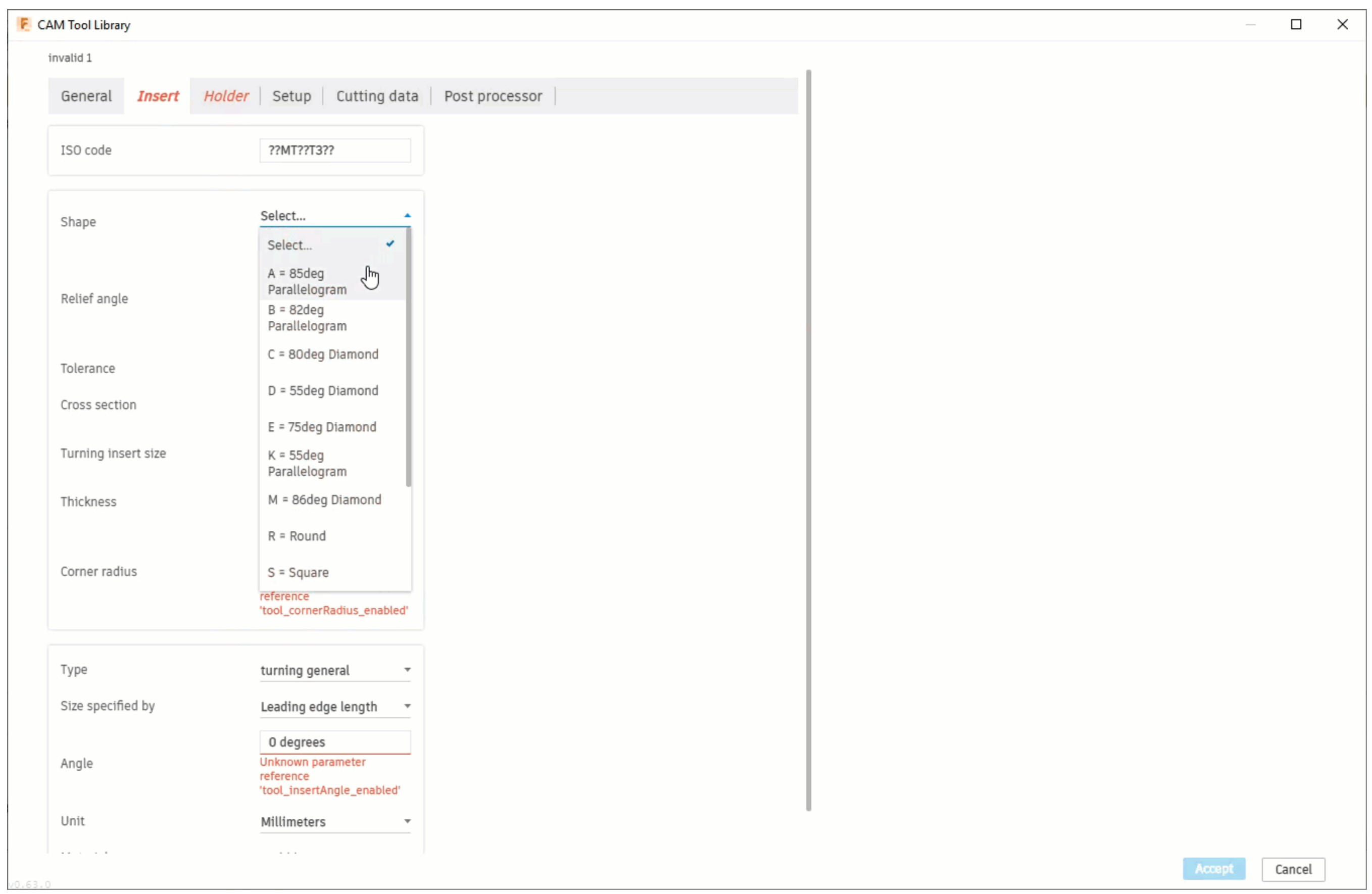Select R = Round shape option
The width and height of the screenshot is (1372, 894).
coord(297,536)
